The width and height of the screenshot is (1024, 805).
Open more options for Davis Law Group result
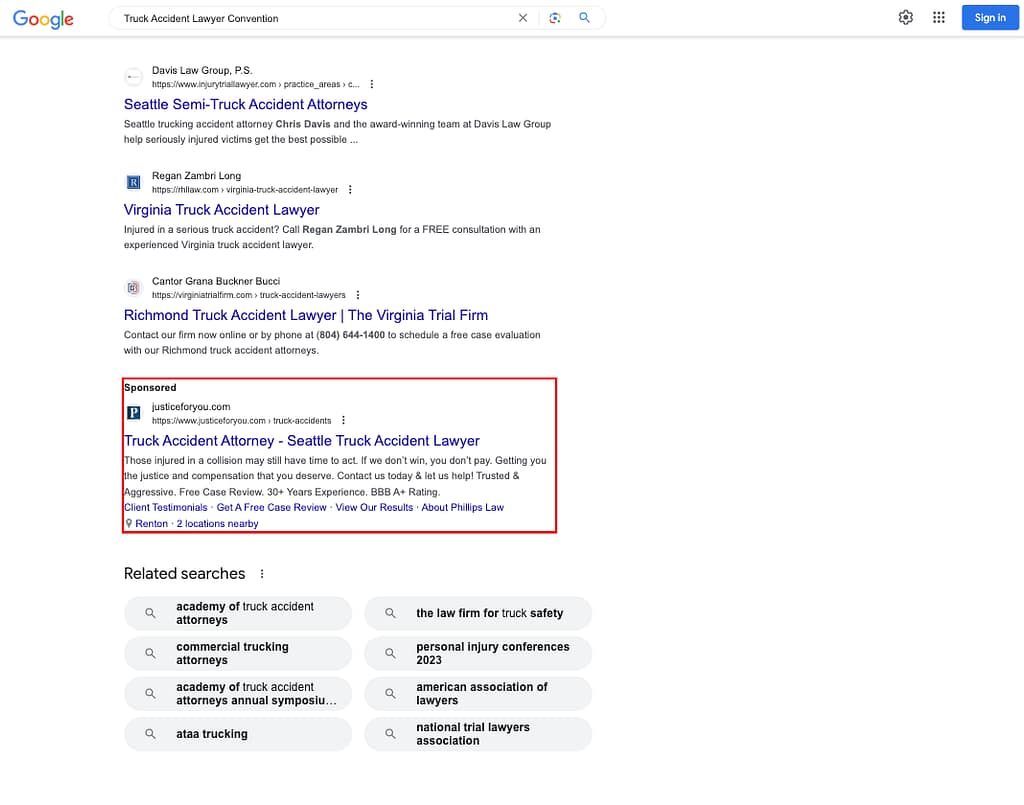372,84
